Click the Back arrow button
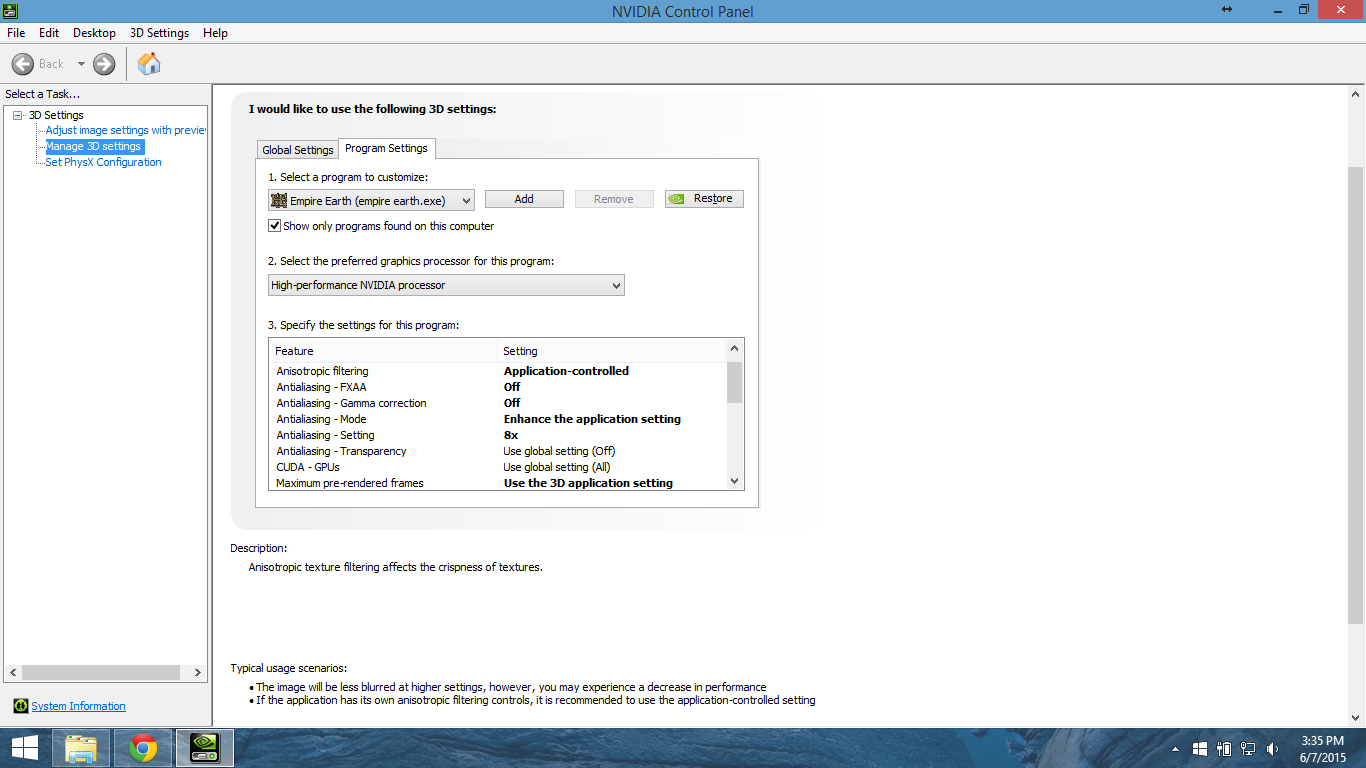 tap(23, 64)
